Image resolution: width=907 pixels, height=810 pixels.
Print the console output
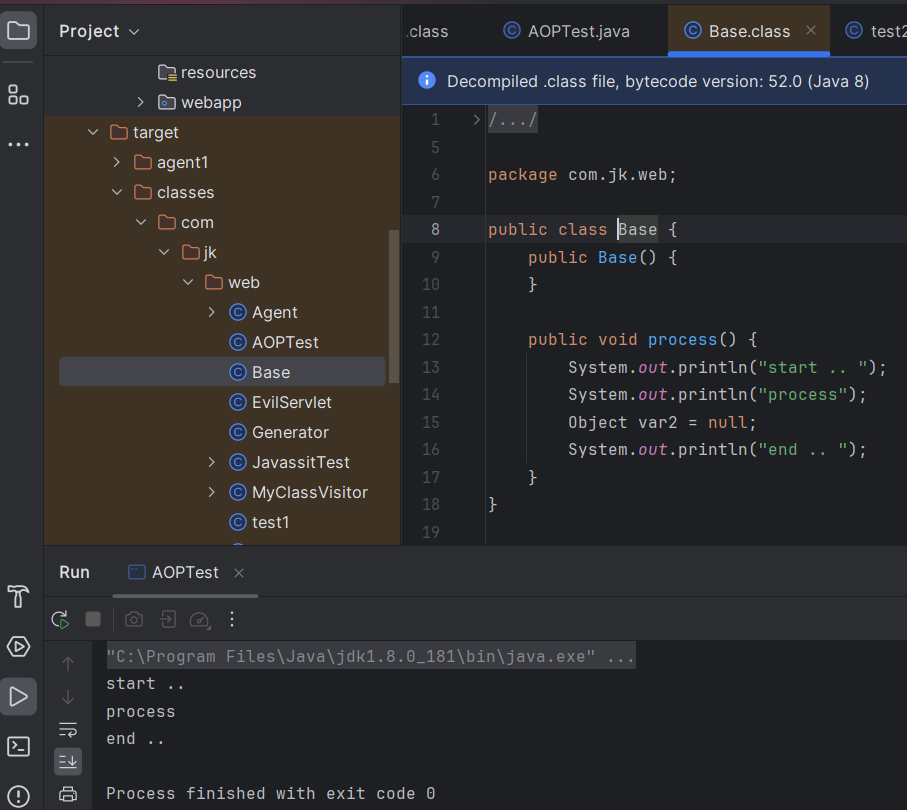point(68,794)
